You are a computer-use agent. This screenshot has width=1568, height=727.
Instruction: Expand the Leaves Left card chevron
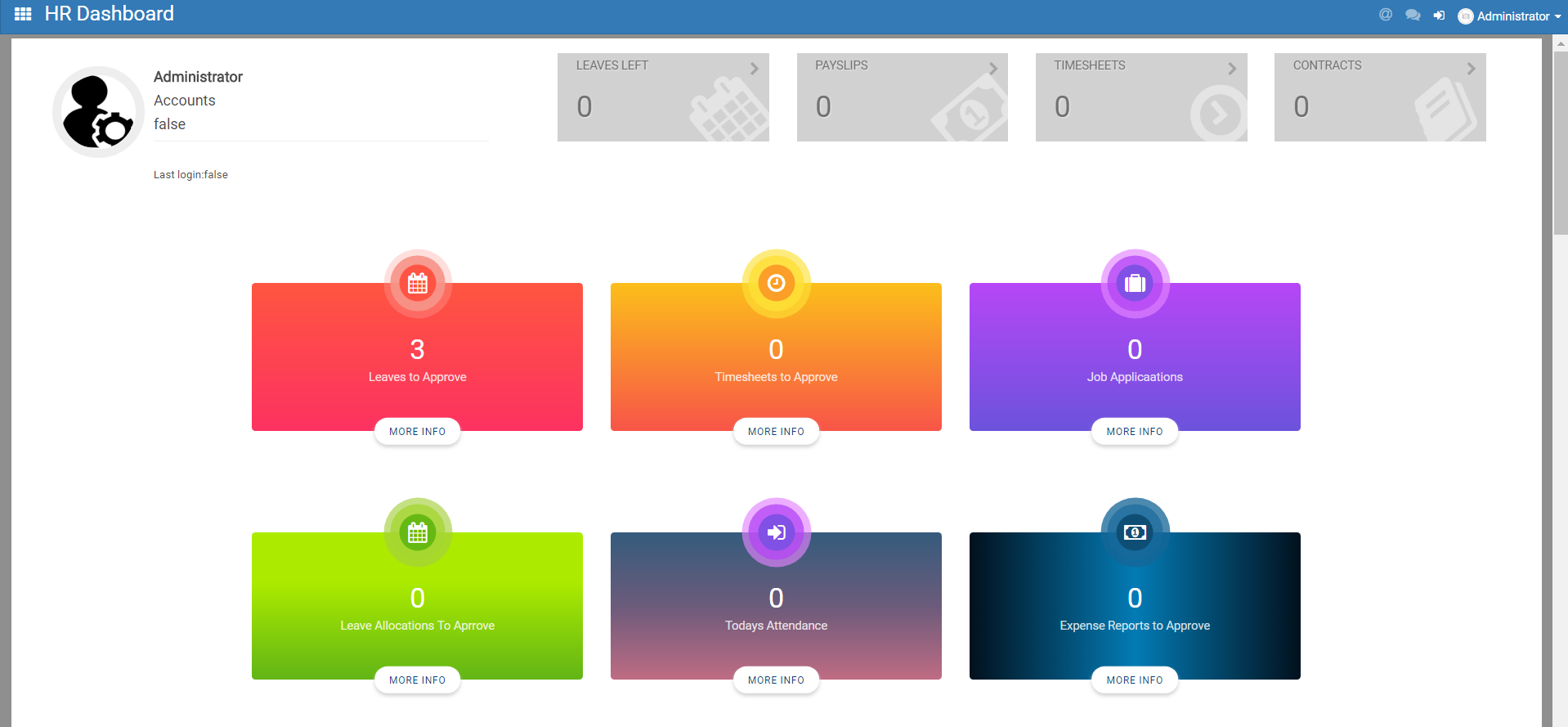point(754,69)
